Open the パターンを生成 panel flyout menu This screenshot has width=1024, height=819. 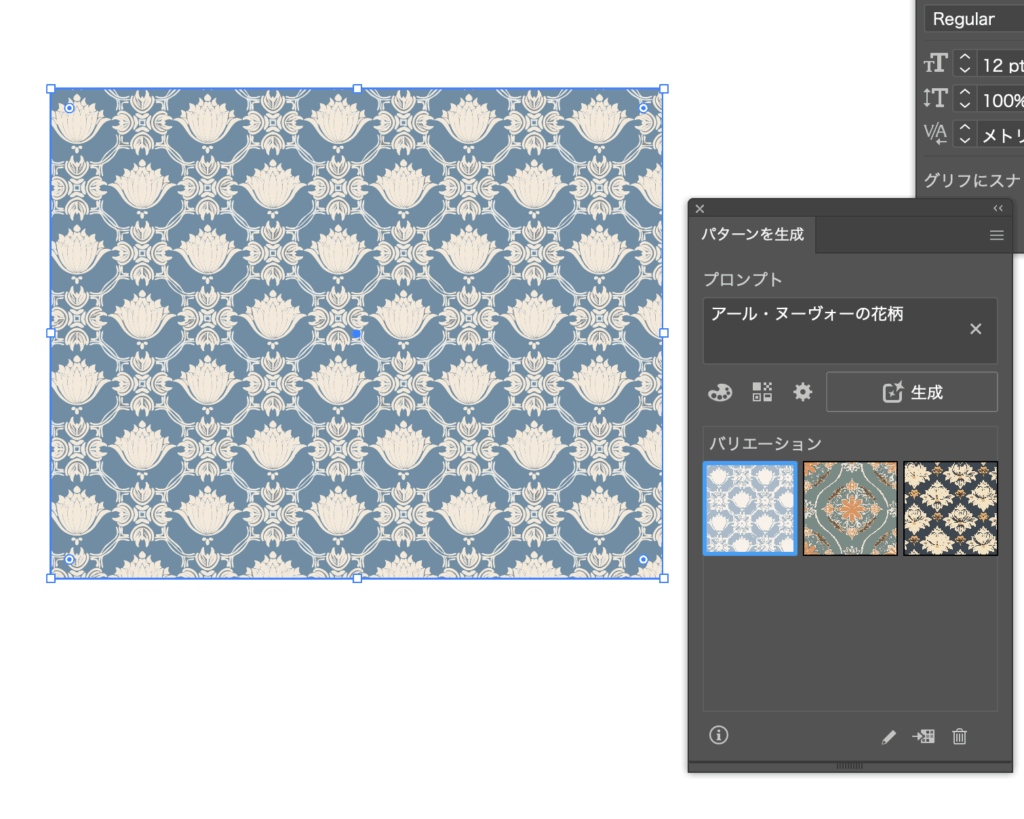(996, 235)
